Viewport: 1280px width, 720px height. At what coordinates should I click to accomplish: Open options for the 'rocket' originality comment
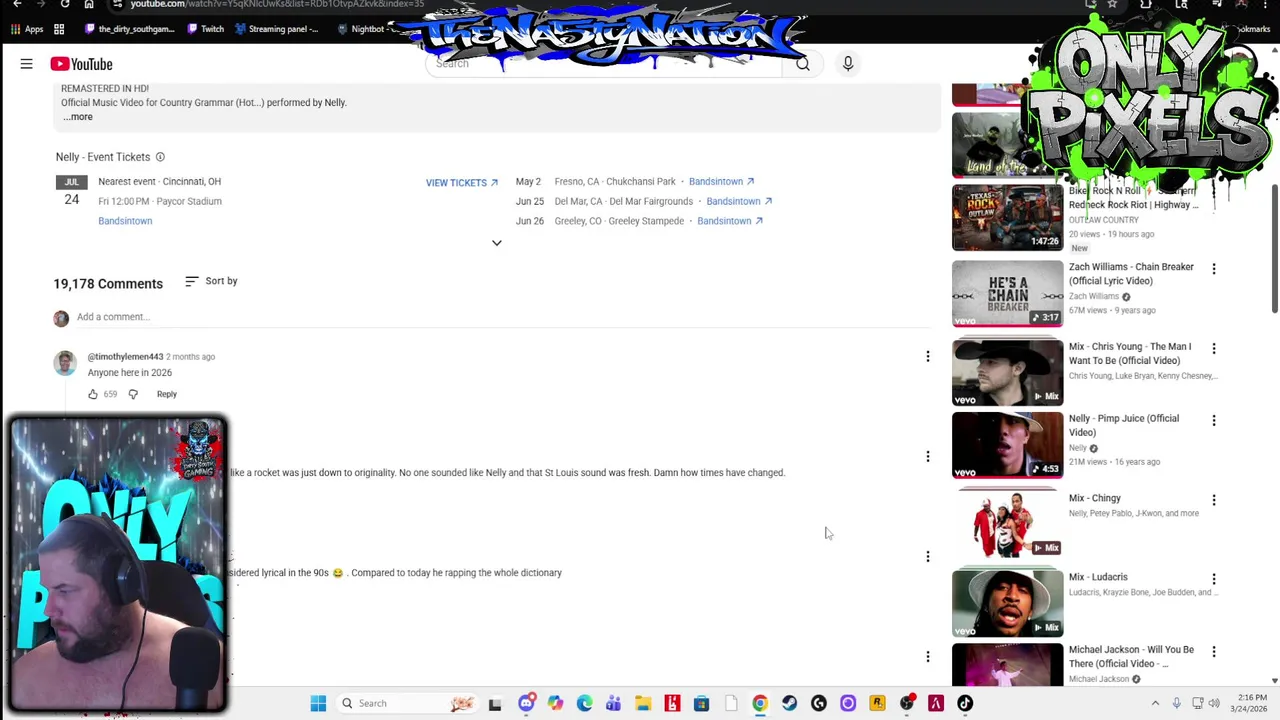tap(927, 456)
